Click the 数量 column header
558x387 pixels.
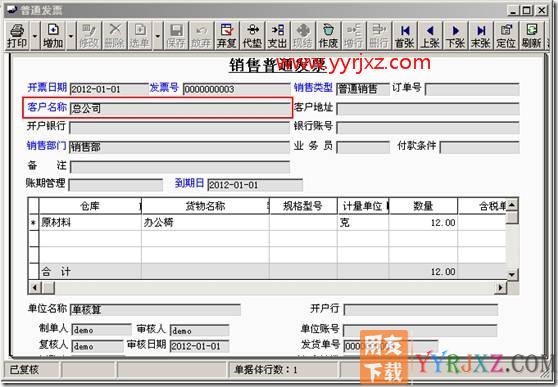point(423,206)
